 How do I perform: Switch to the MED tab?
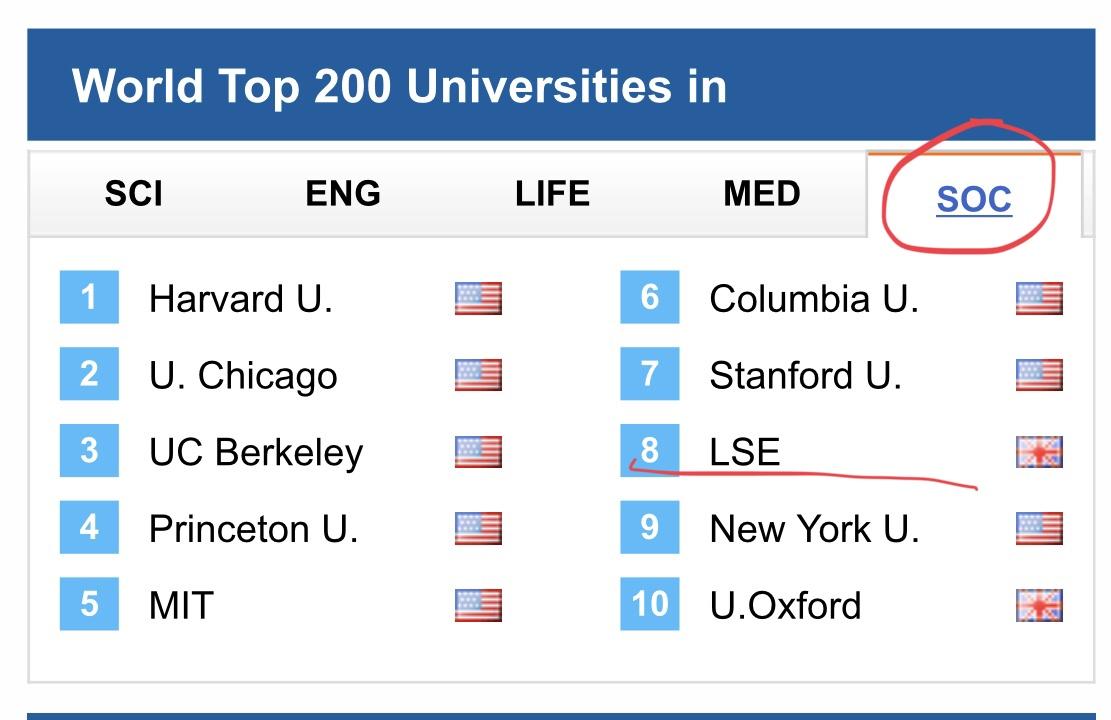click(762, 194)
